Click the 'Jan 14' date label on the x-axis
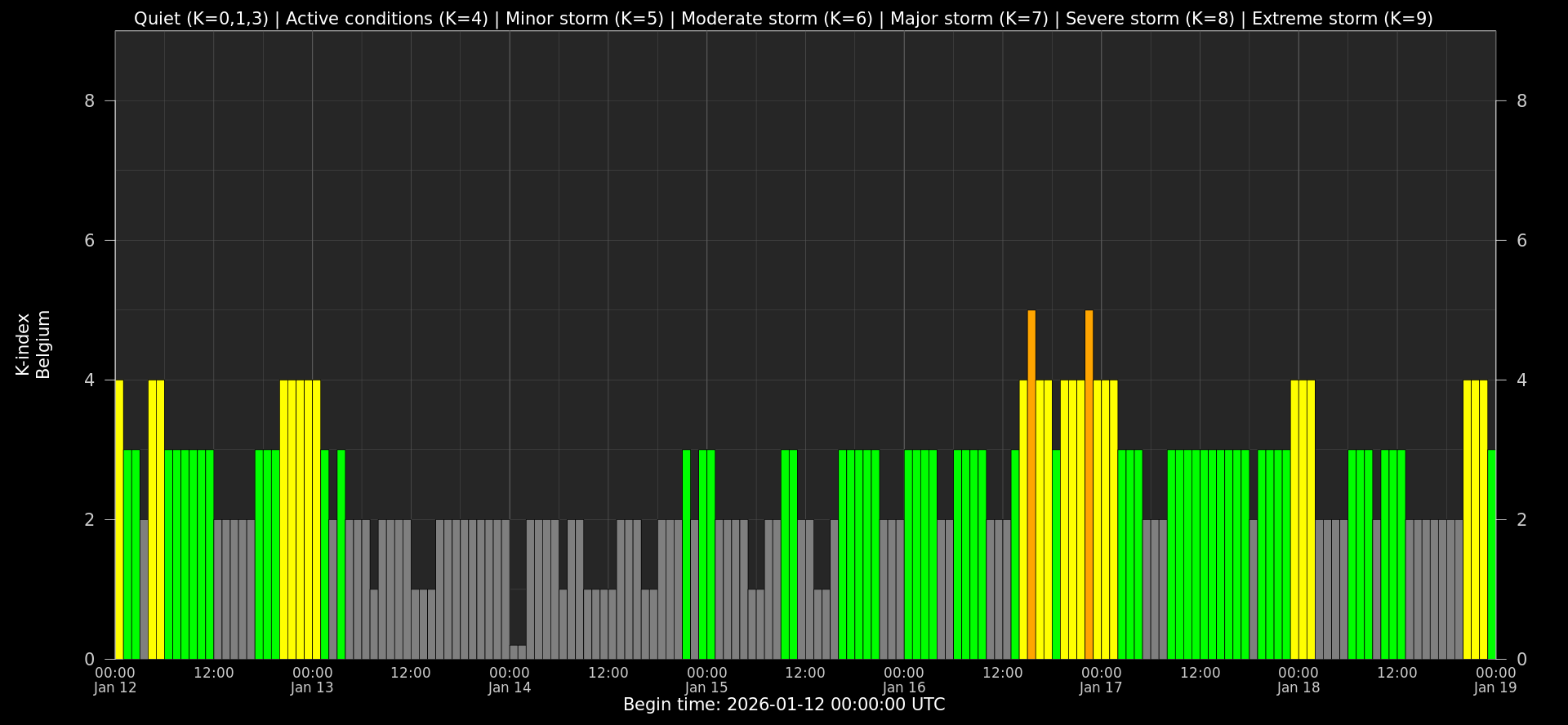The width and height of the screenshot is (1568, 725). click(510, 687)
